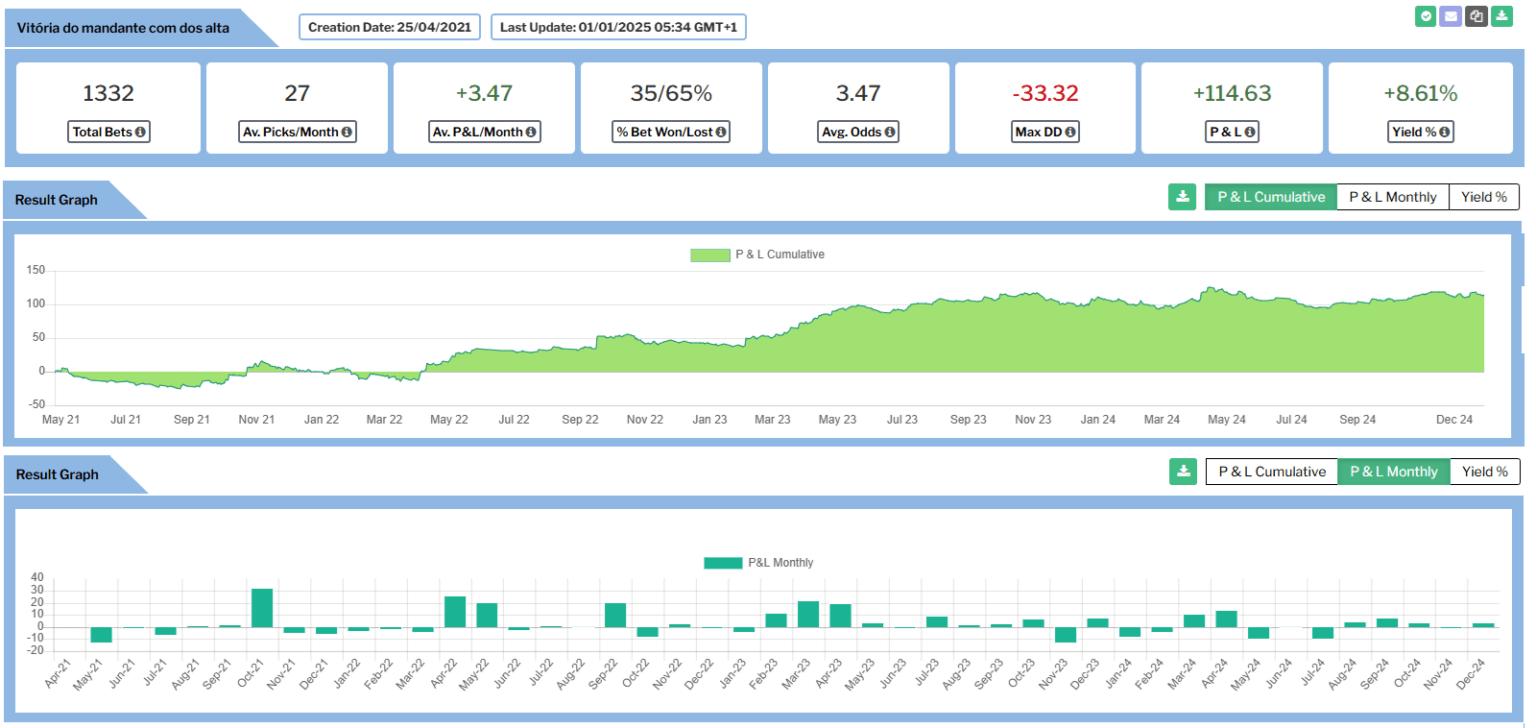Switch upper graph to Yield %
The image size is (1536, 728).
click(x=1484, y=197)
